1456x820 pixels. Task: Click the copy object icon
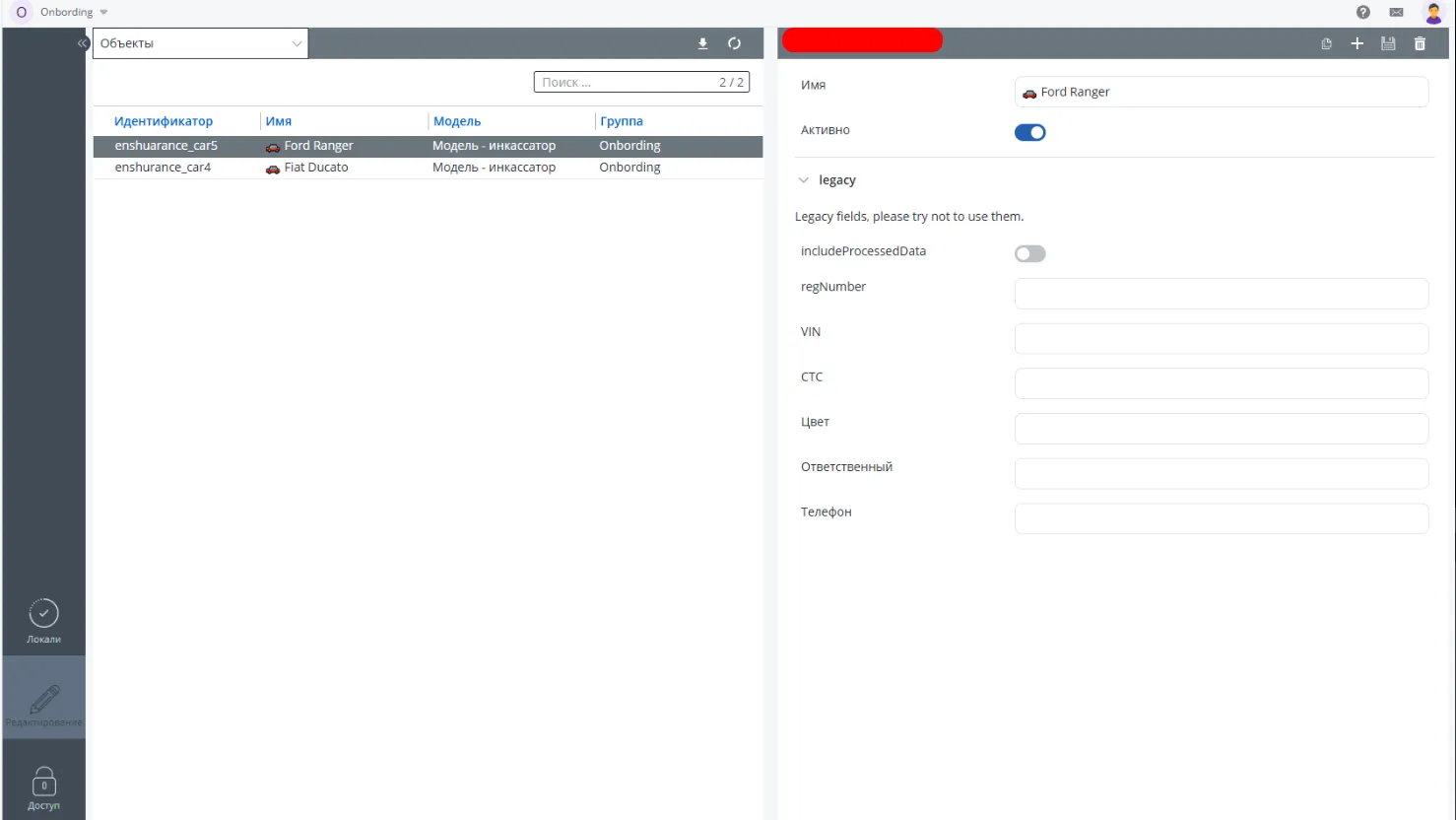click(1326, 43)
